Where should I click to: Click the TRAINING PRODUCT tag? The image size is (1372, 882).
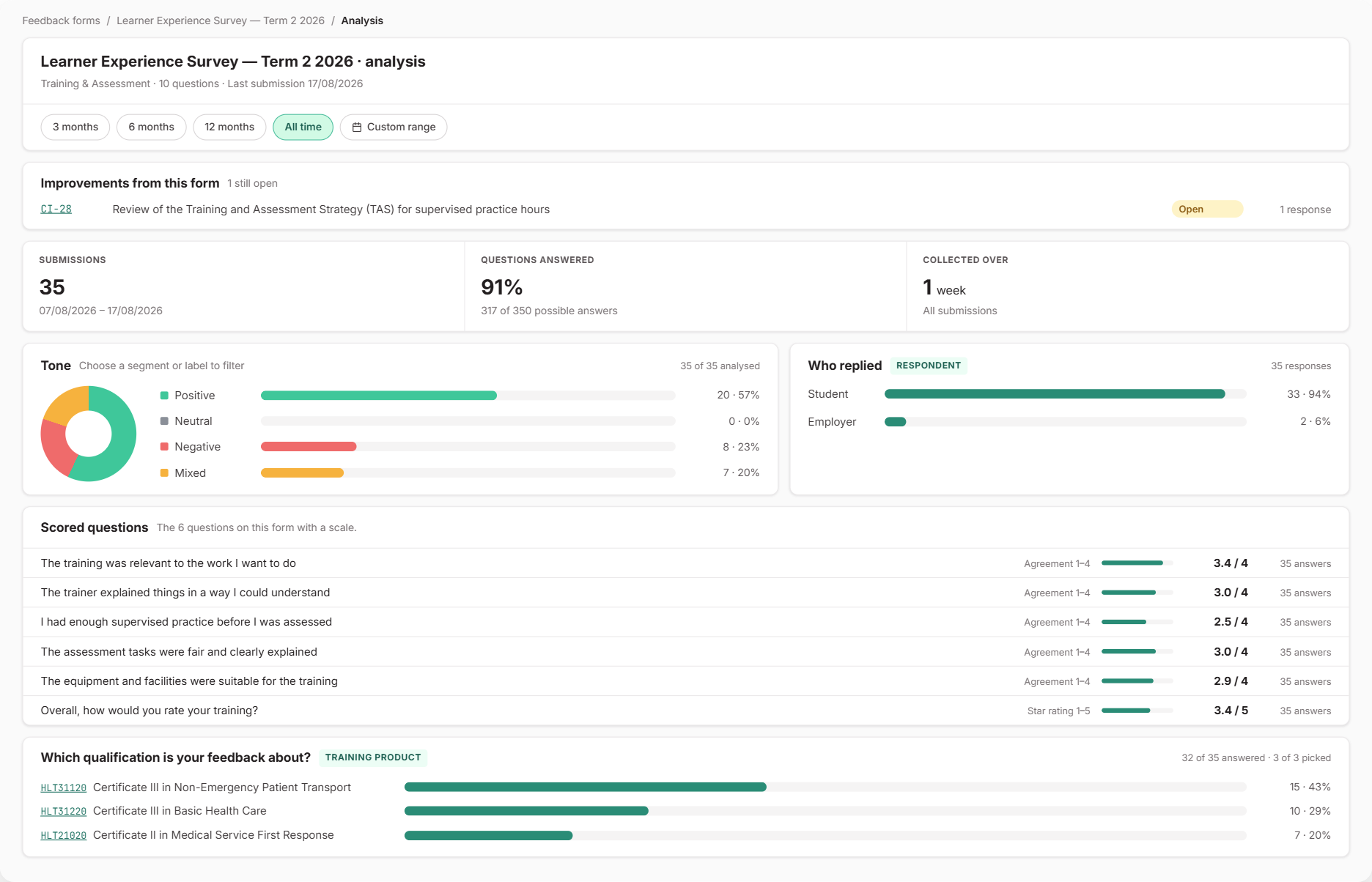point(373,757)
